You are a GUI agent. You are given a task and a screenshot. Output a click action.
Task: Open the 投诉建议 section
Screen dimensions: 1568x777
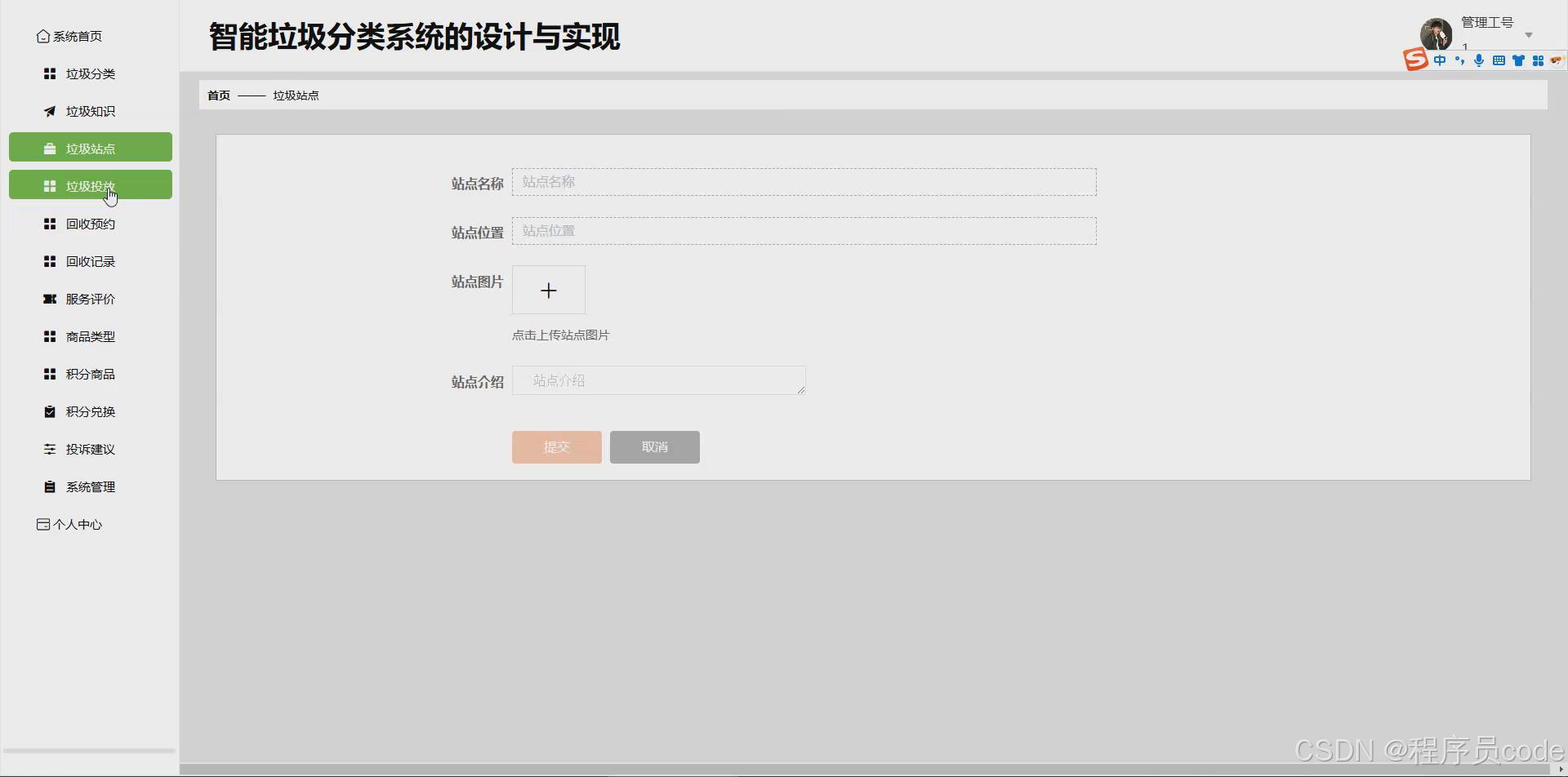90,449
